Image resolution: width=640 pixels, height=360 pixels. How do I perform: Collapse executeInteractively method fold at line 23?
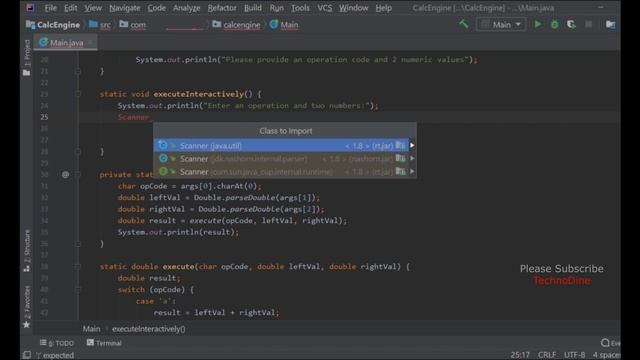[78, 94]
